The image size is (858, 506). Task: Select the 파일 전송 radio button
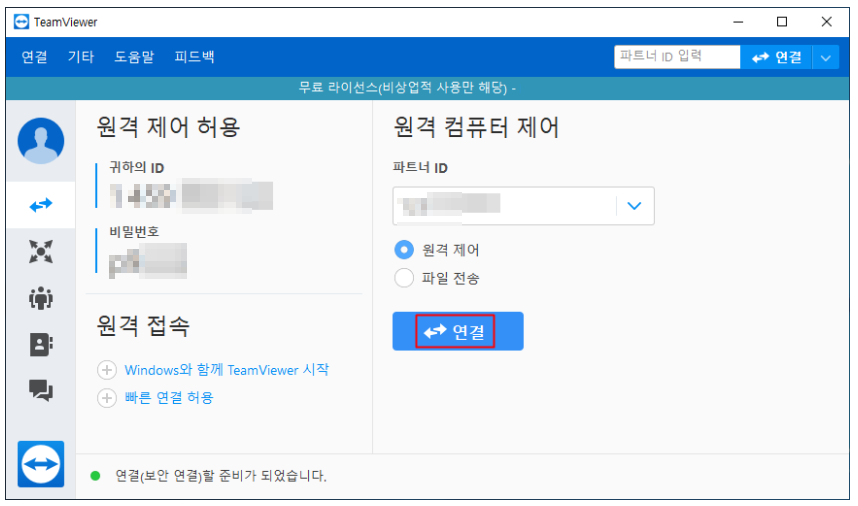(404, 278)
